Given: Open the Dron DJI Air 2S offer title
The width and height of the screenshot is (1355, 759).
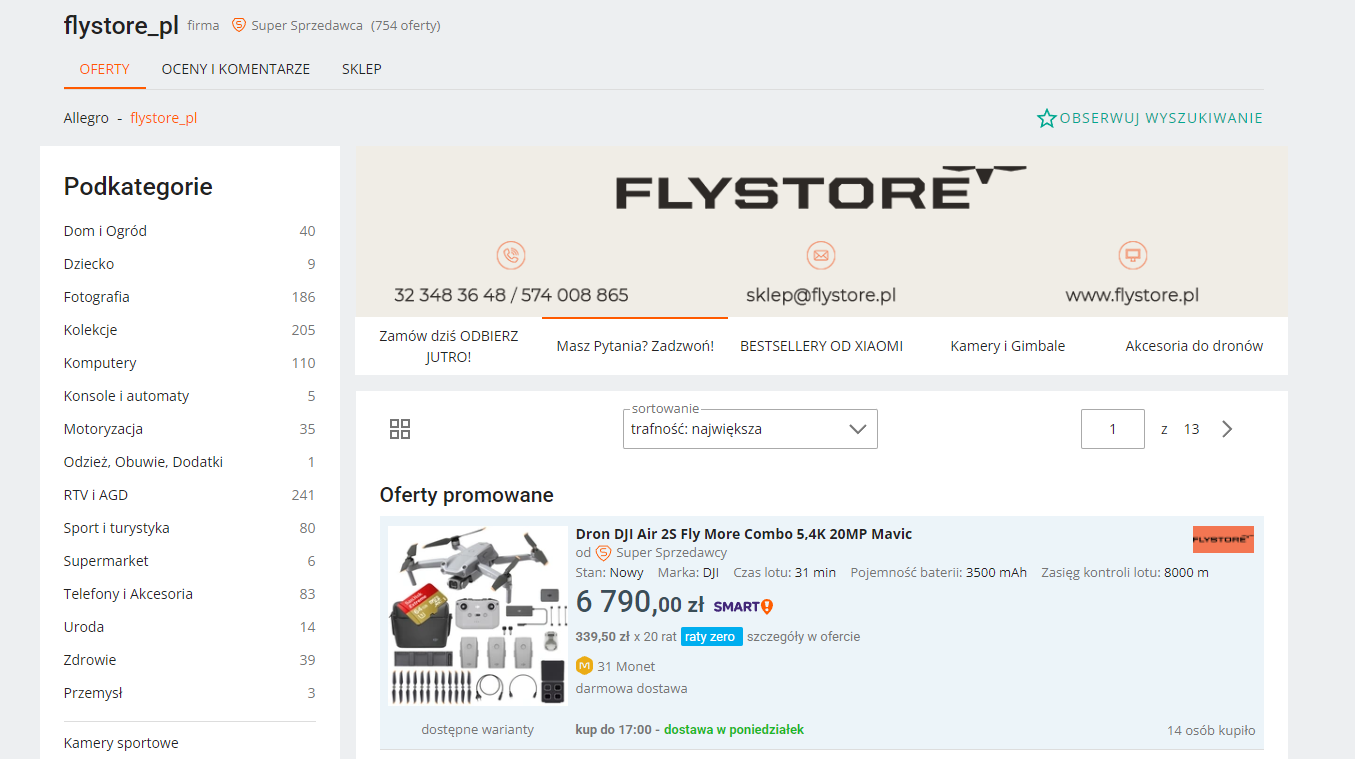Looking at the screenshot, I should click(x=742, y=534).
